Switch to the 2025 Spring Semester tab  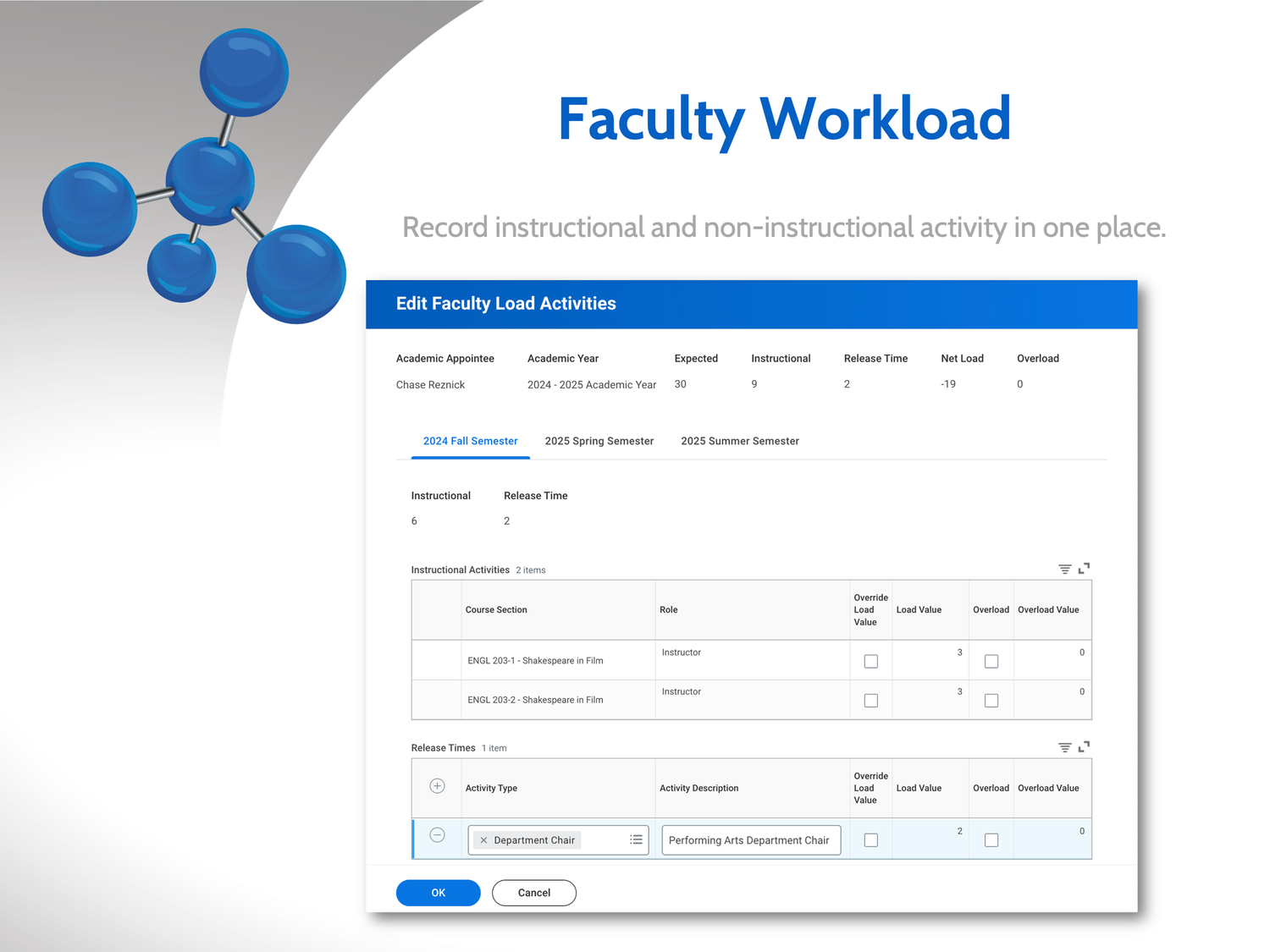[599, 441]
